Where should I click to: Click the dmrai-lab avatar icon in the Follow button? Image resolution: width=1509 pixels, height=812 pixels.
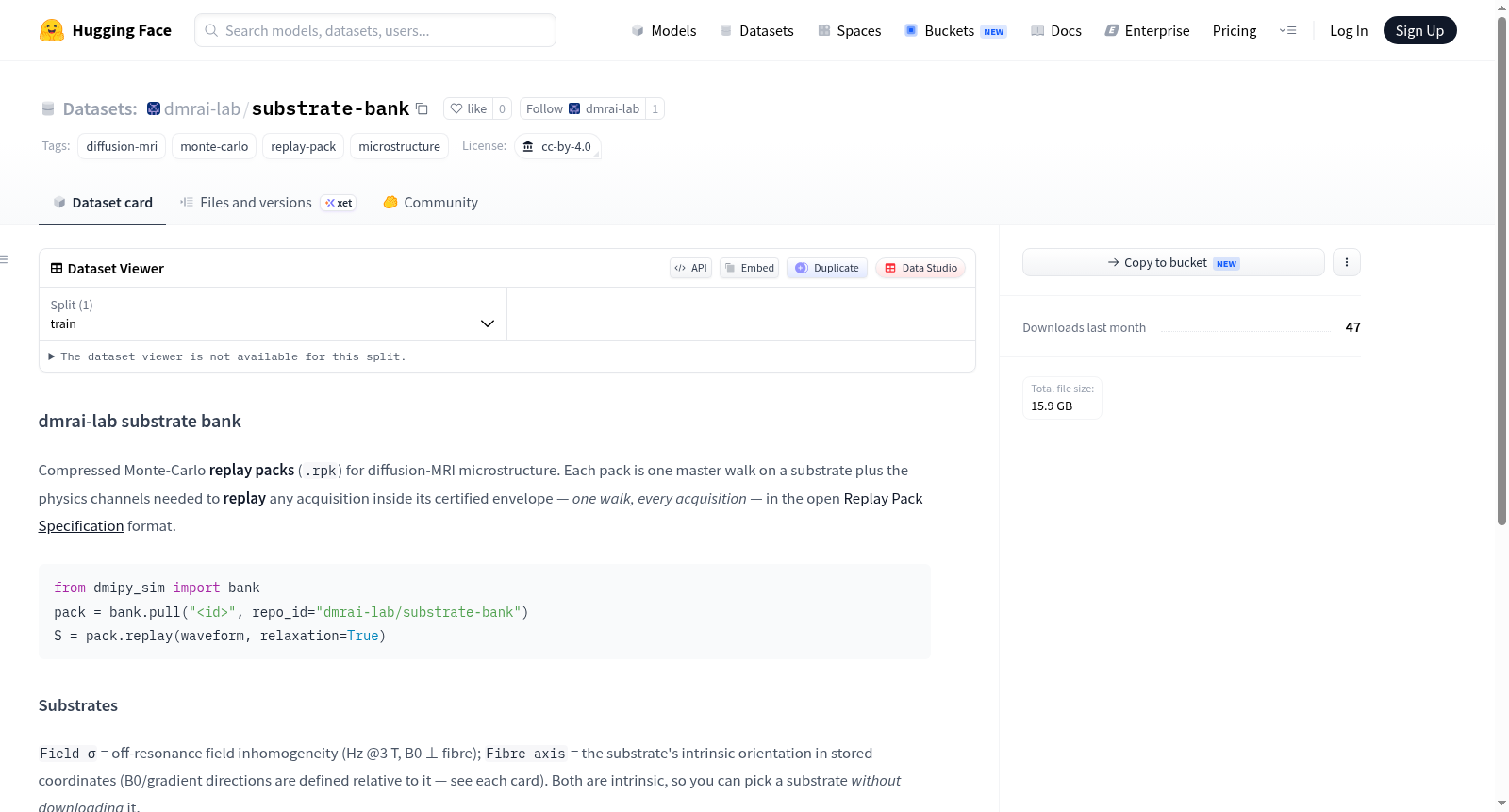point(574,108)
